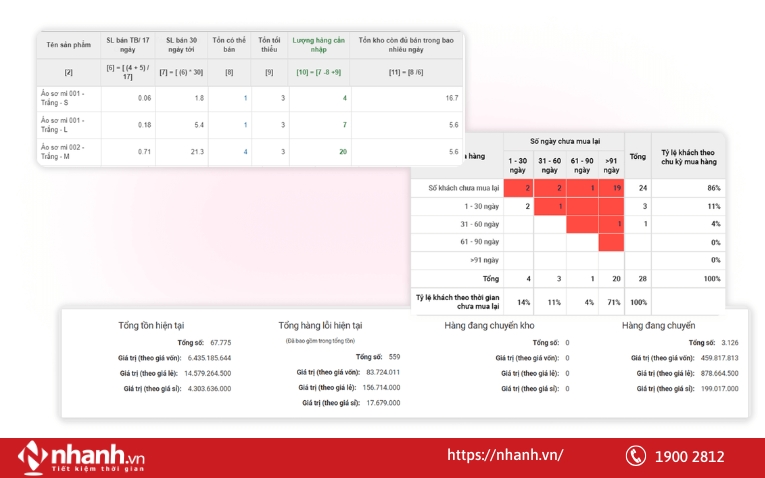Open the https://nhanh.vn/ link
The width and height of the screenshot is (765, 478).
[505, 456]
